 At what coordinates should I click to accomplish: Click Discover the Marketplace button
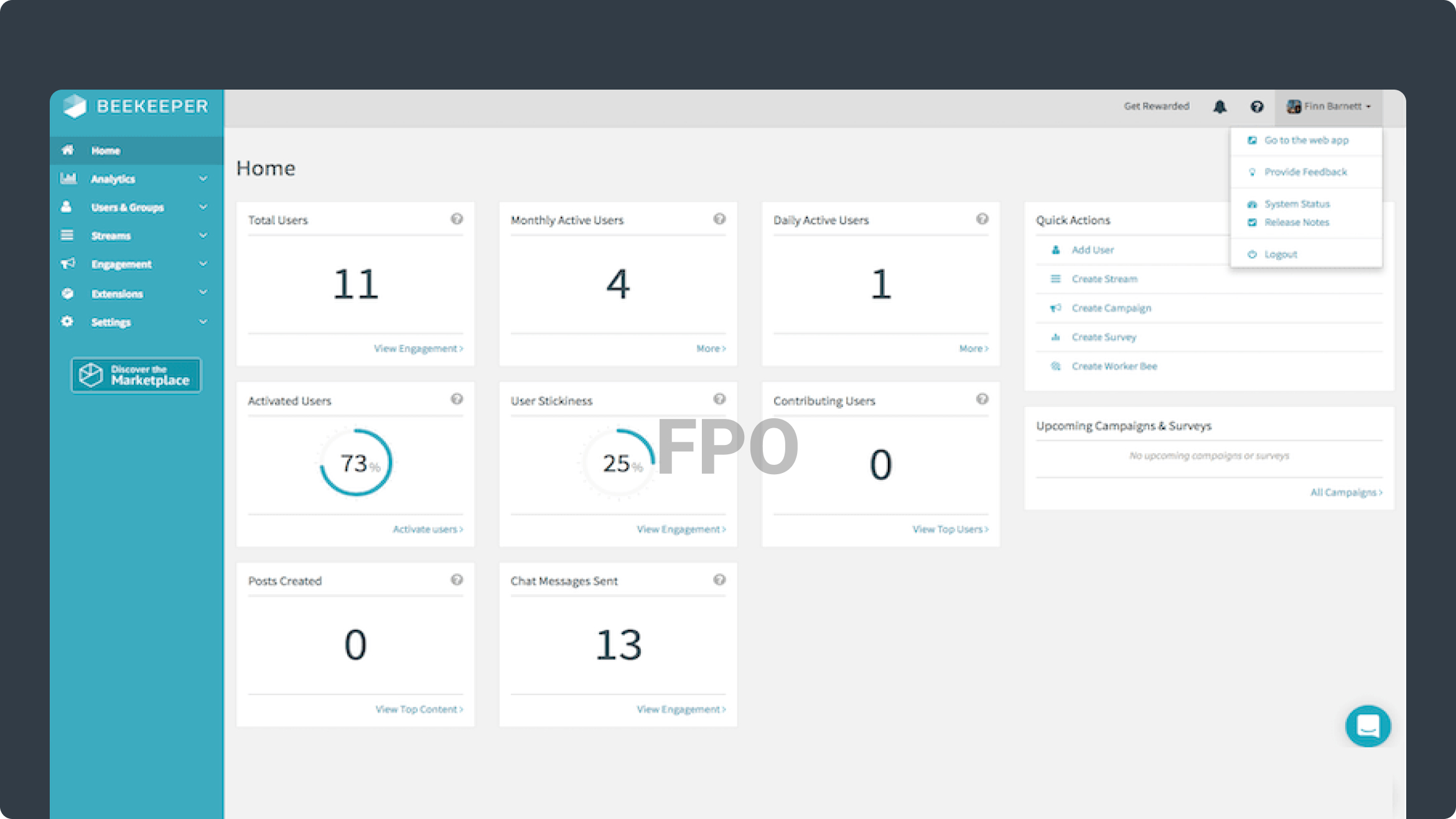(x=136, y=375)
